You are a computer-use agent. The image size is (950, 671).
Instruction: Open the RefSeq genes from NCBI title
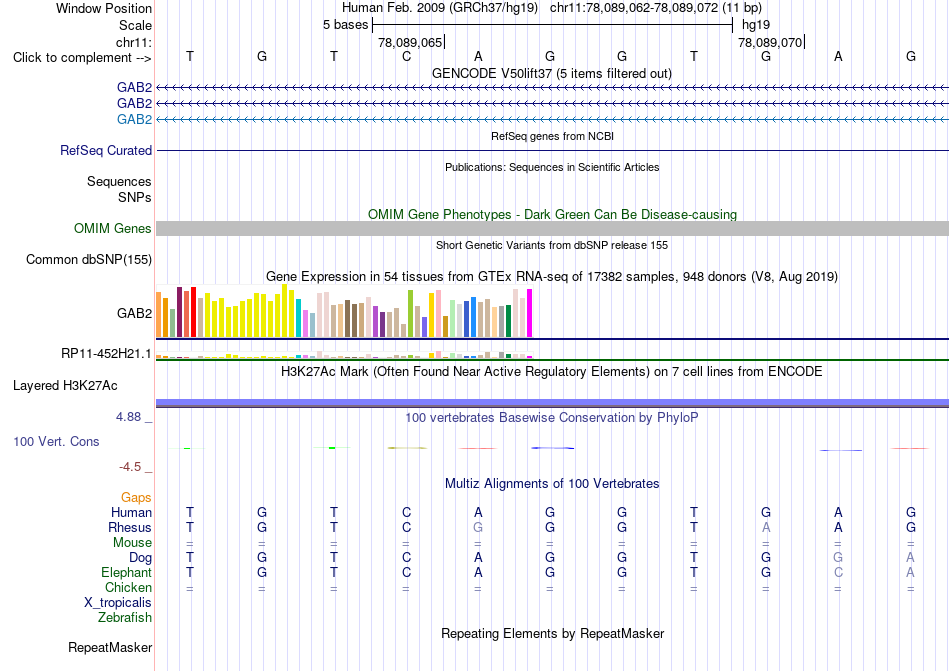552,136
